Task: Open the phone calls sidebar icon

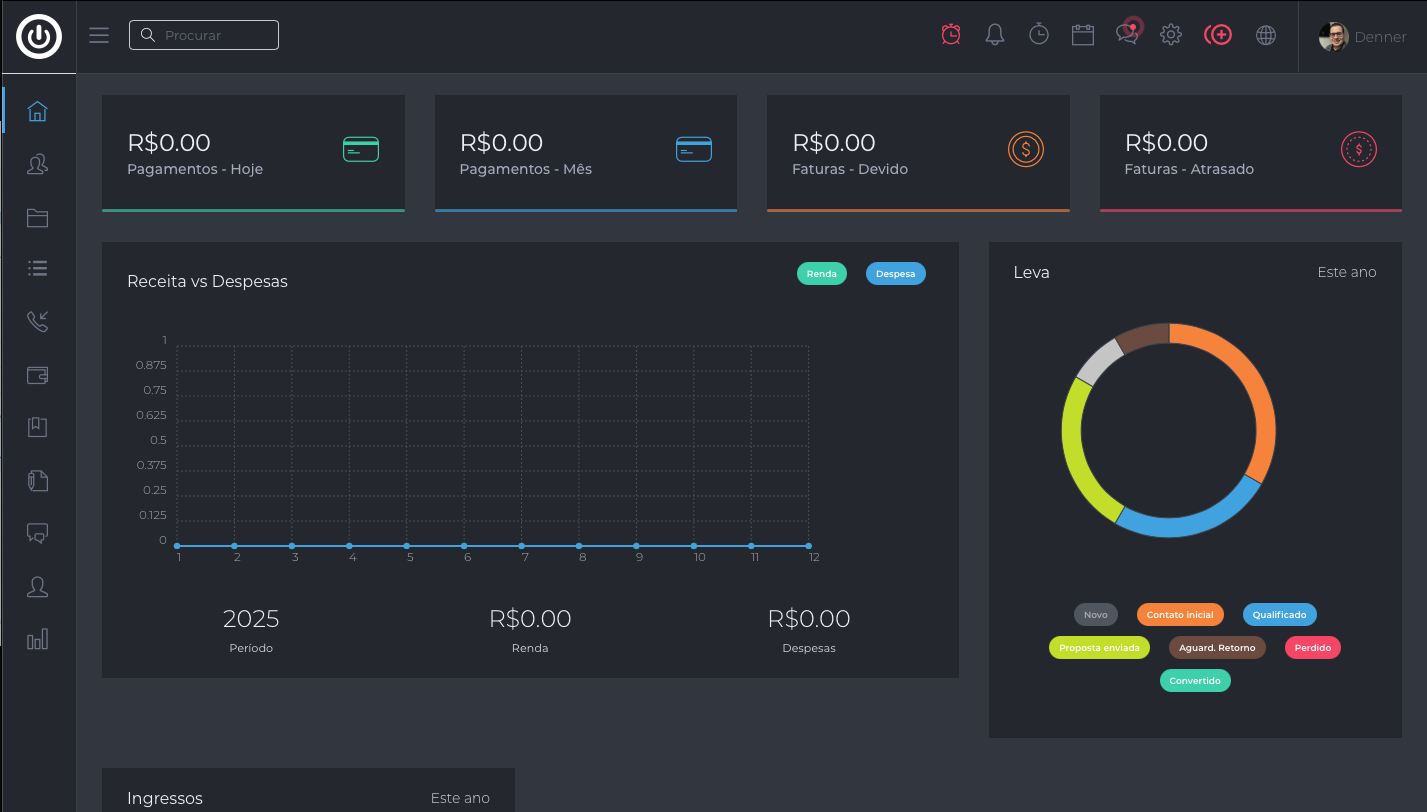Action: [x=37, y=321]
